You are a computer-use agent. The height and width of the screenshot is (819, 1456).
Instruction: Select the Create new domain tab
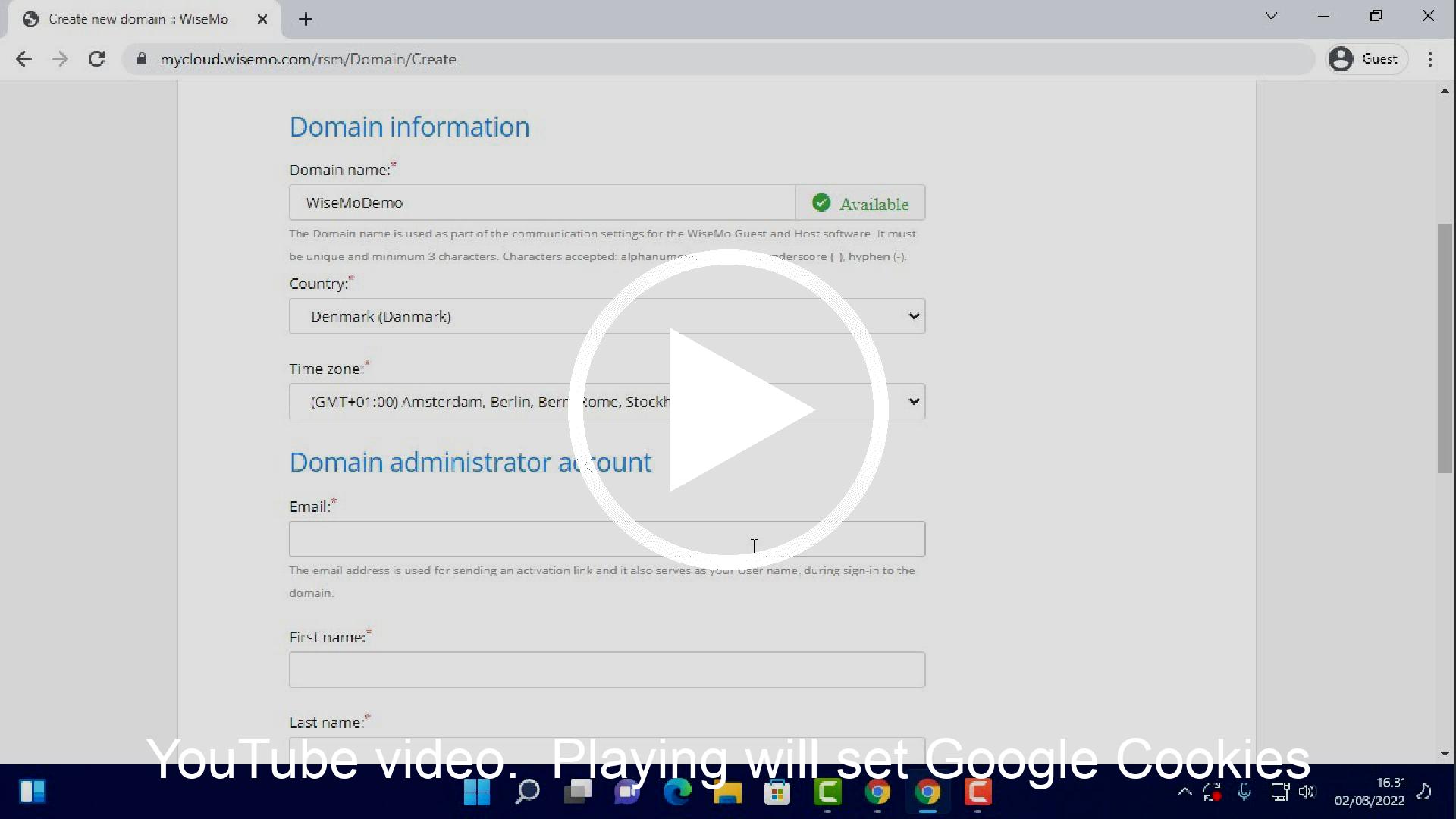point(138,19)
